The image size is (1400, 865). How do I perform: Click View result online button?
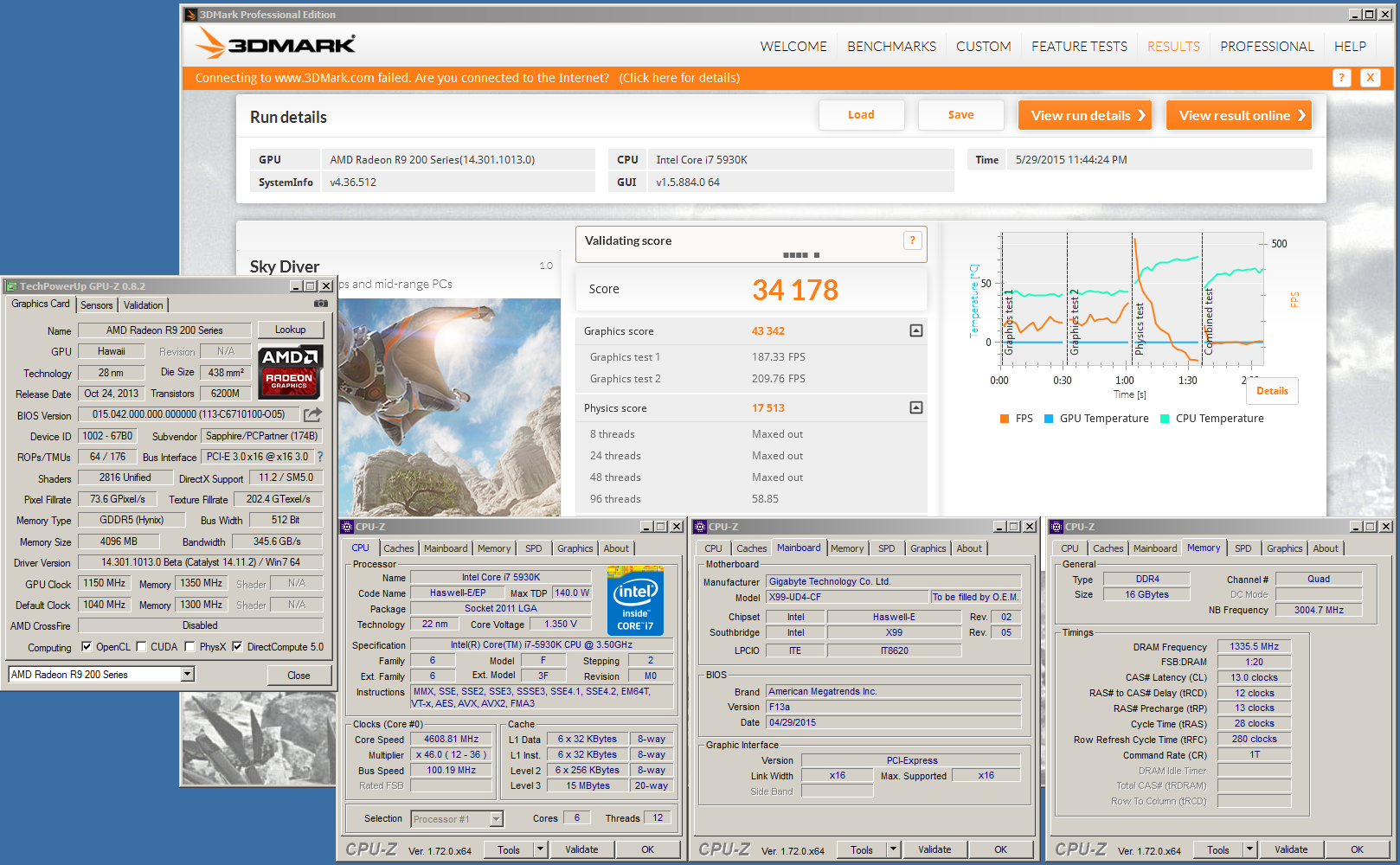1239,115
